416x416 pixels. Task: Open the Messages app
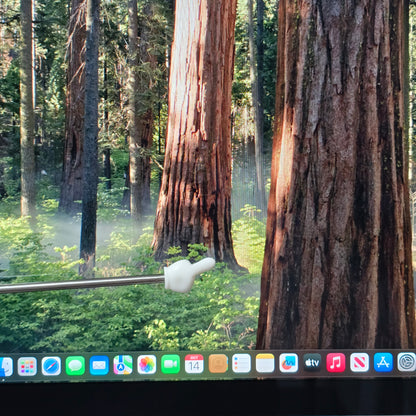click(75, 366)
